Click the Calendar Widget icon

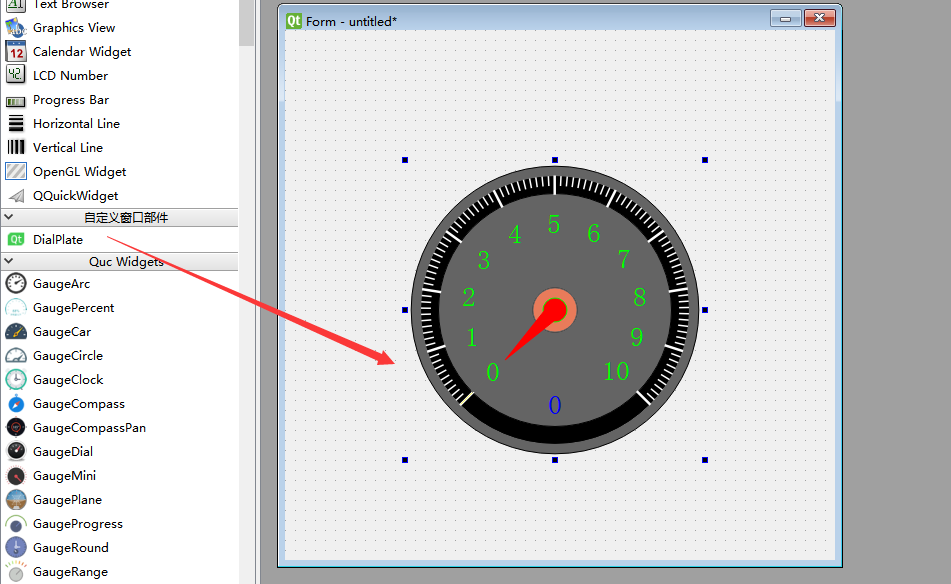point(15,51)
